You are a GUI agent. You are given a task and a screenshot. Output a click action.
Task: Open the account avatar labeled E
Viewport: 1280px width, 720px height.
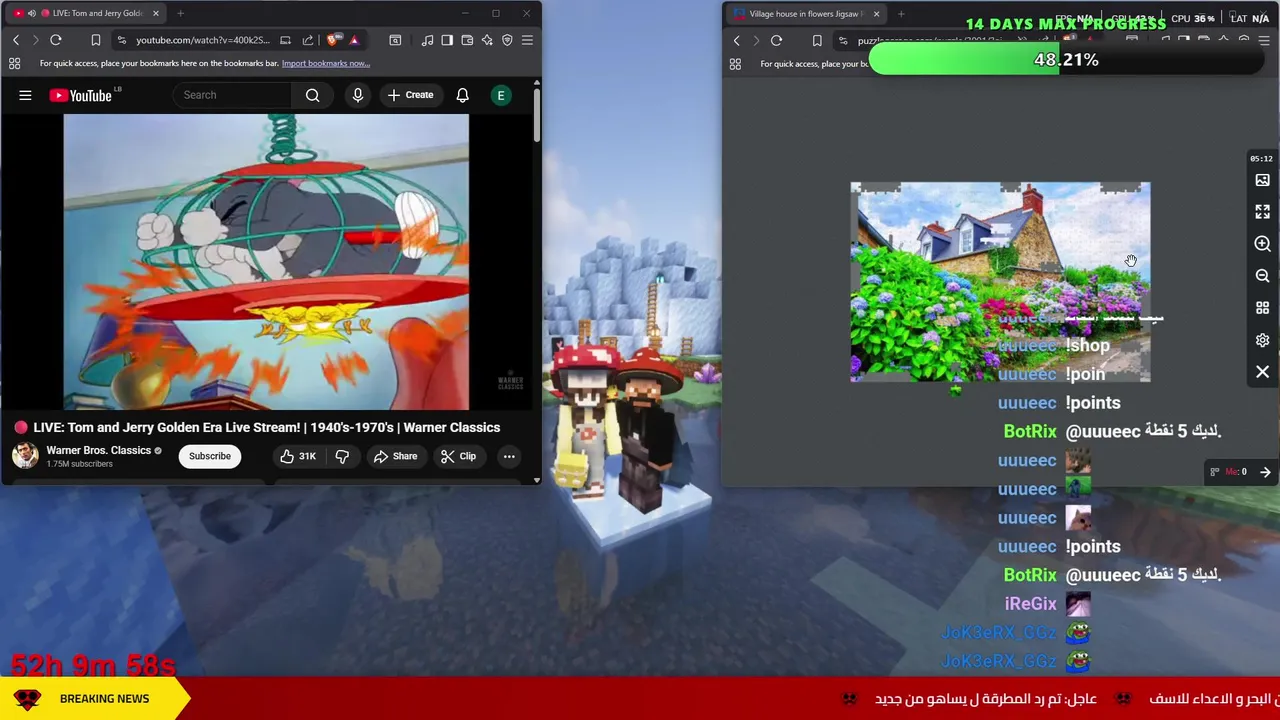click(501, 95)
